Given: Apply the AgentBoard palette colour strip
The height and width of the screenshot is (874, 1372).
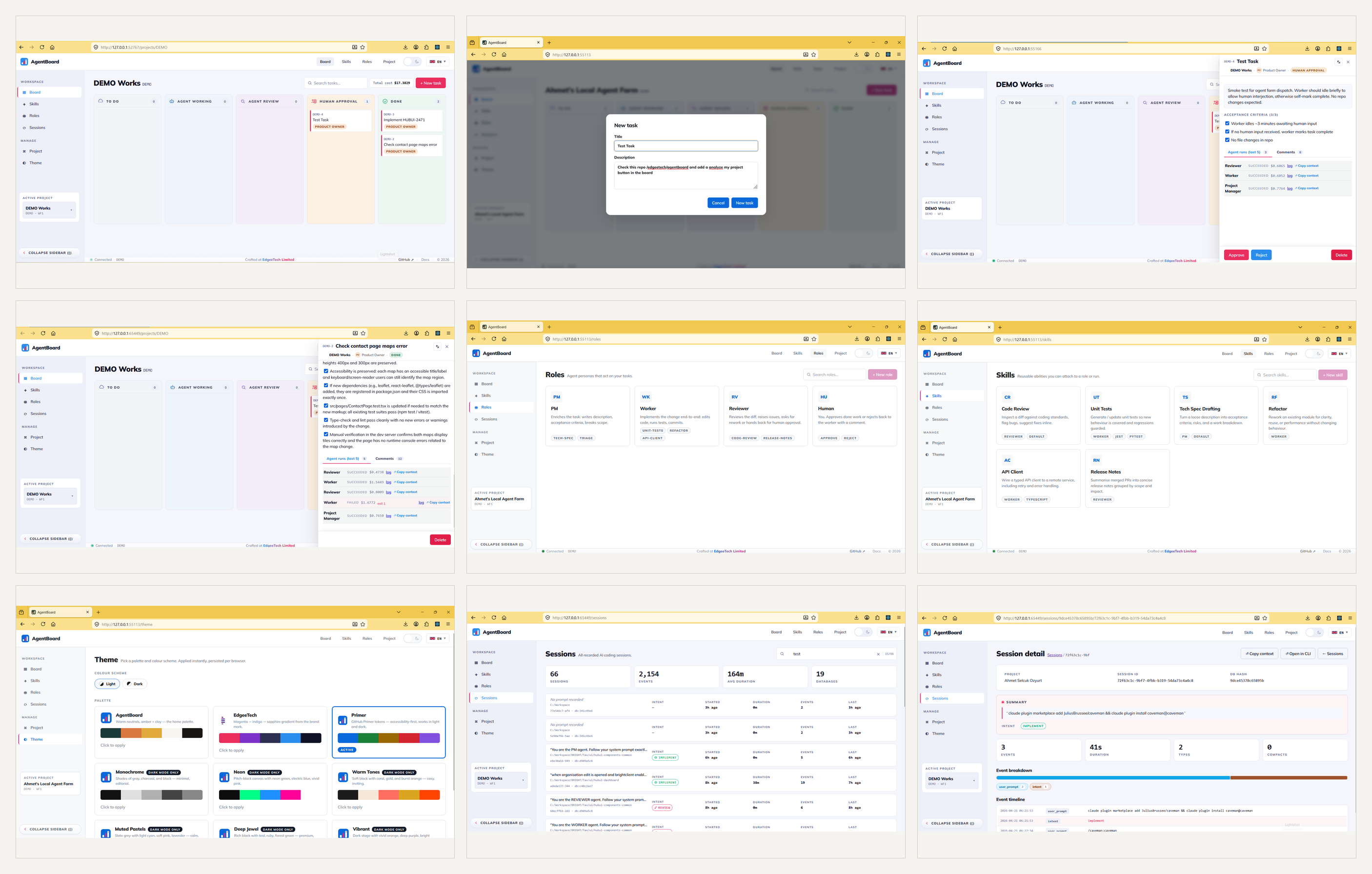Looking at the screenshot, I should 151,733.
